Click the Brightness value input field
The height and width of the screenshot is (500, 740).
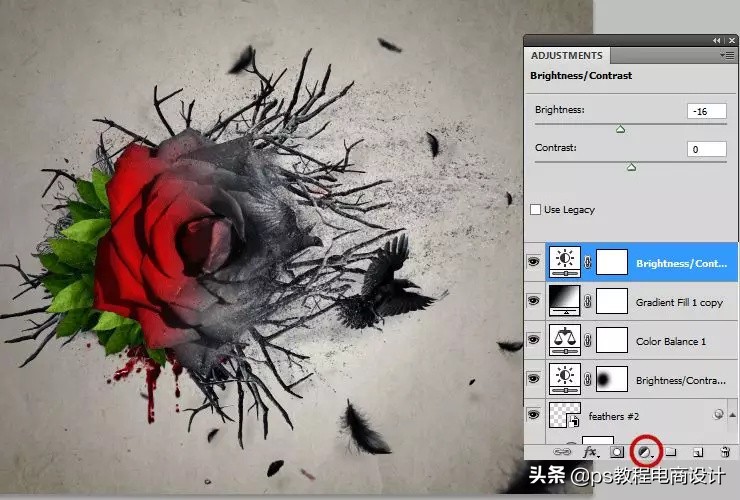[706, 111]
